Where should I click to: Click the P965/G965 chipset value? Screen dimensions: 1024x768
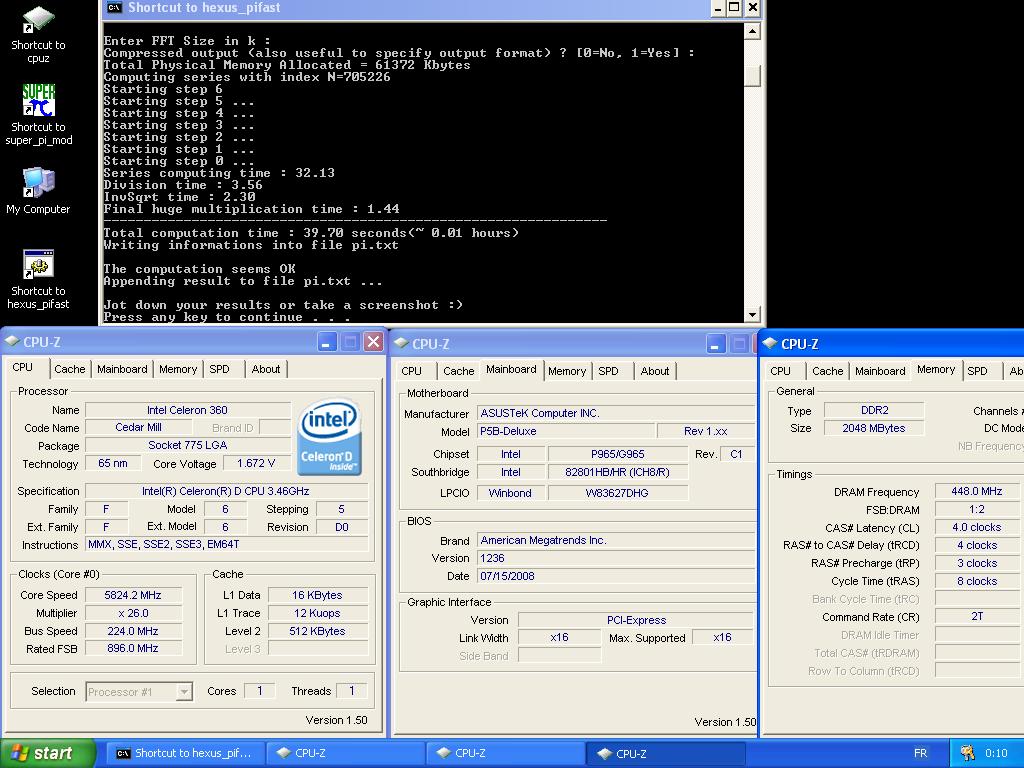(618, 454)
